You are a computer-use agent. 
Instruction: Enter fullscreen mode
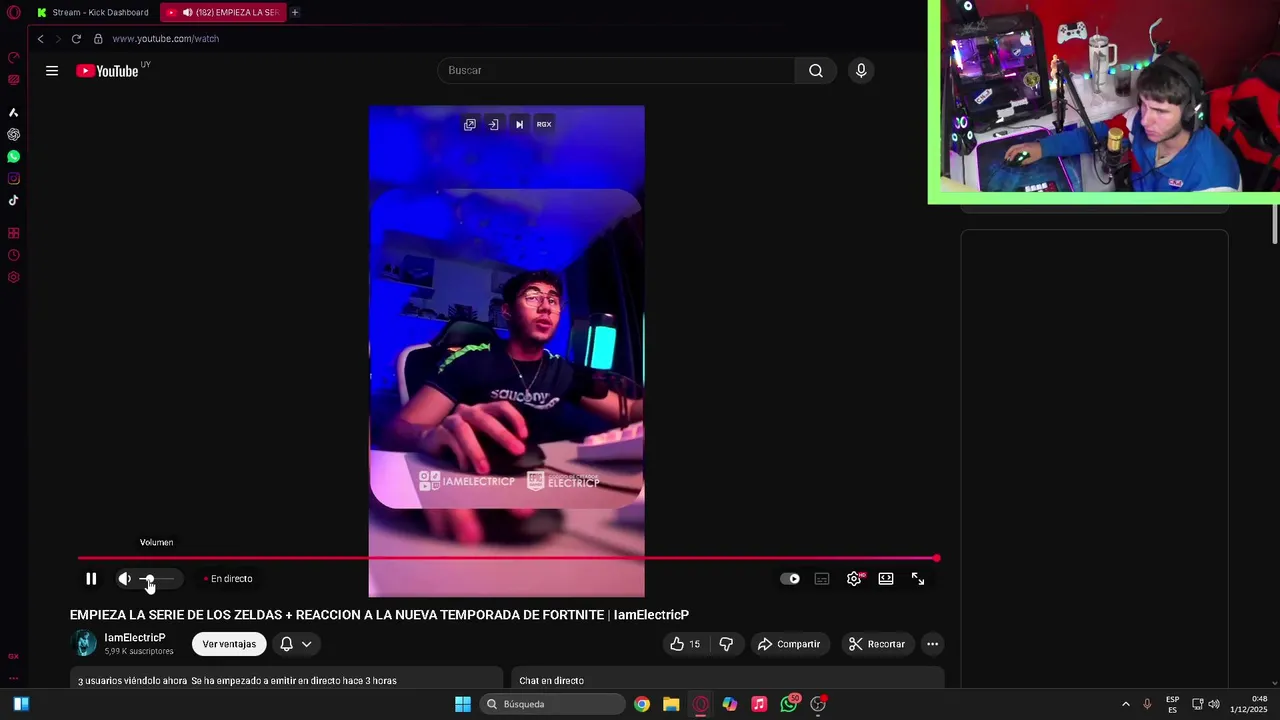click(918, 579)
